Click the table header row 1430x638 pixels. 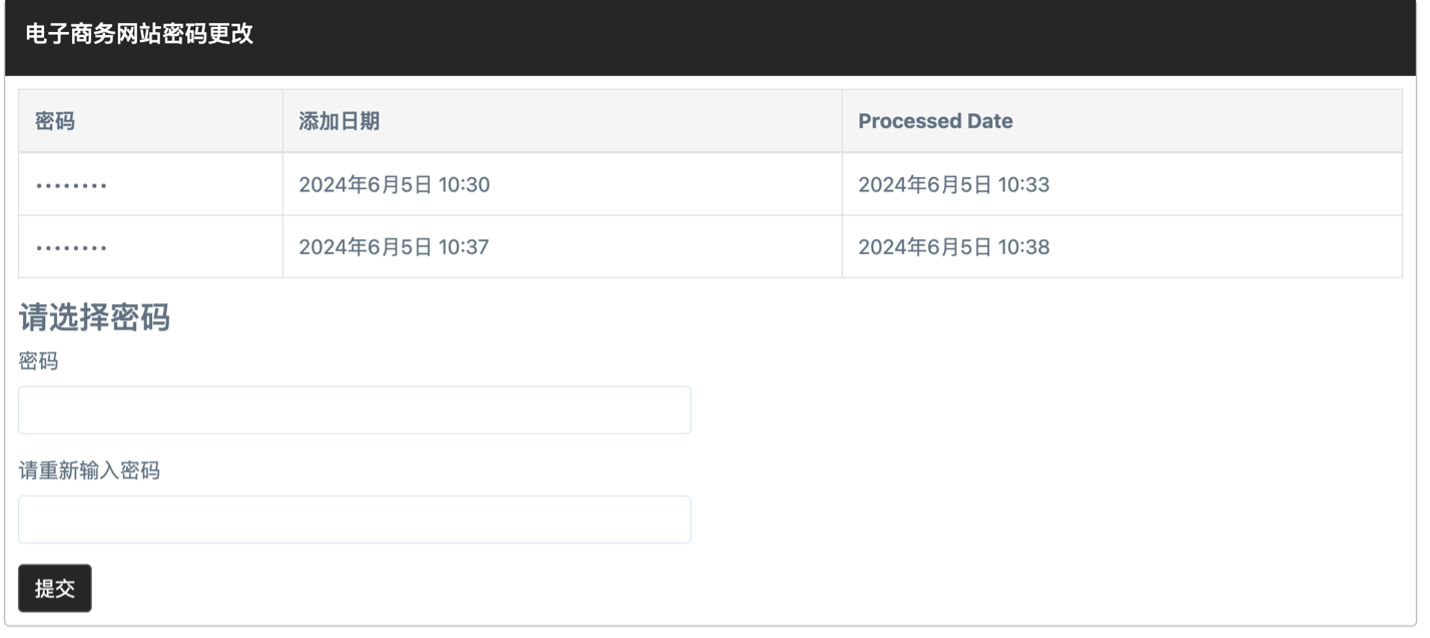[x=710, y=121]
